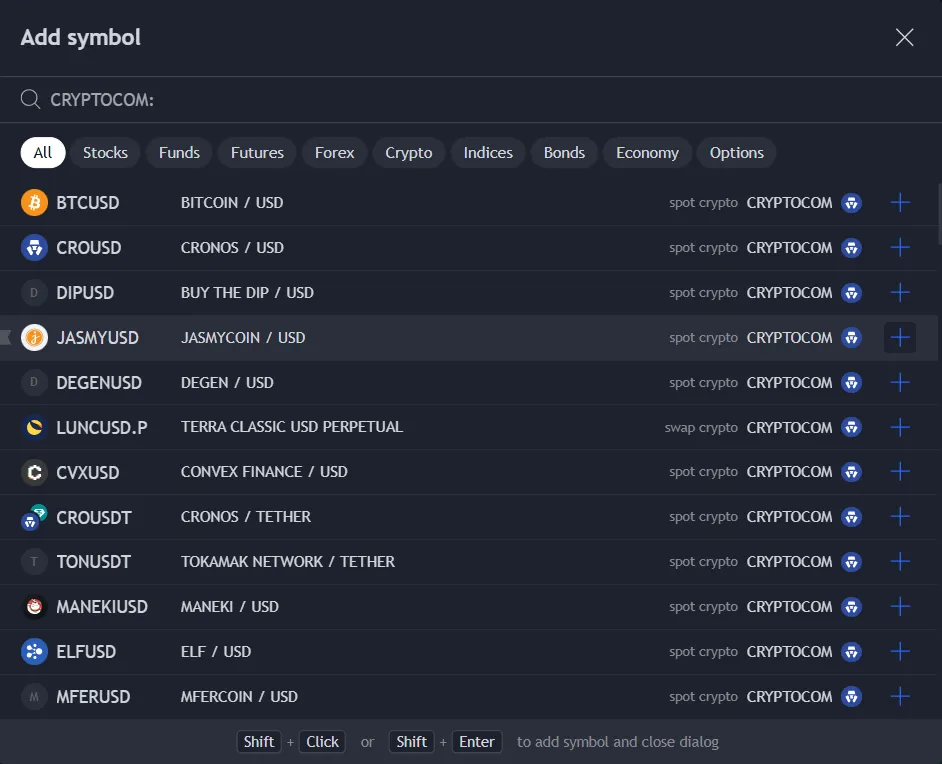The width and height of the screenshot is (942, 764).
Task: Select the Options filter
Action: click(x=737, y=153)
